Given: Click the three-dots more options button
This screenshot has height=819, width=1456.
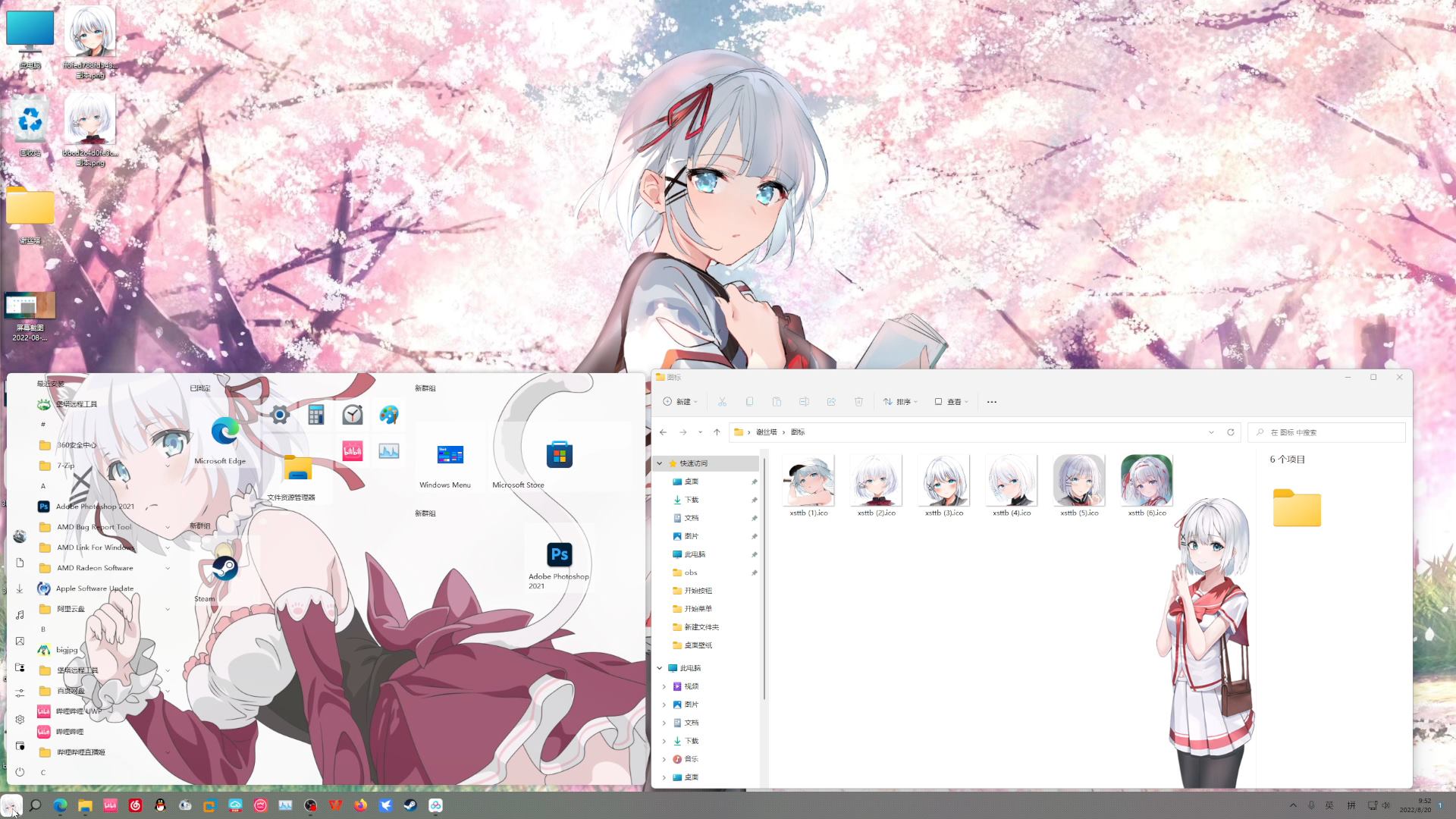Looking at the screenshot, I should tap(991, 402).
